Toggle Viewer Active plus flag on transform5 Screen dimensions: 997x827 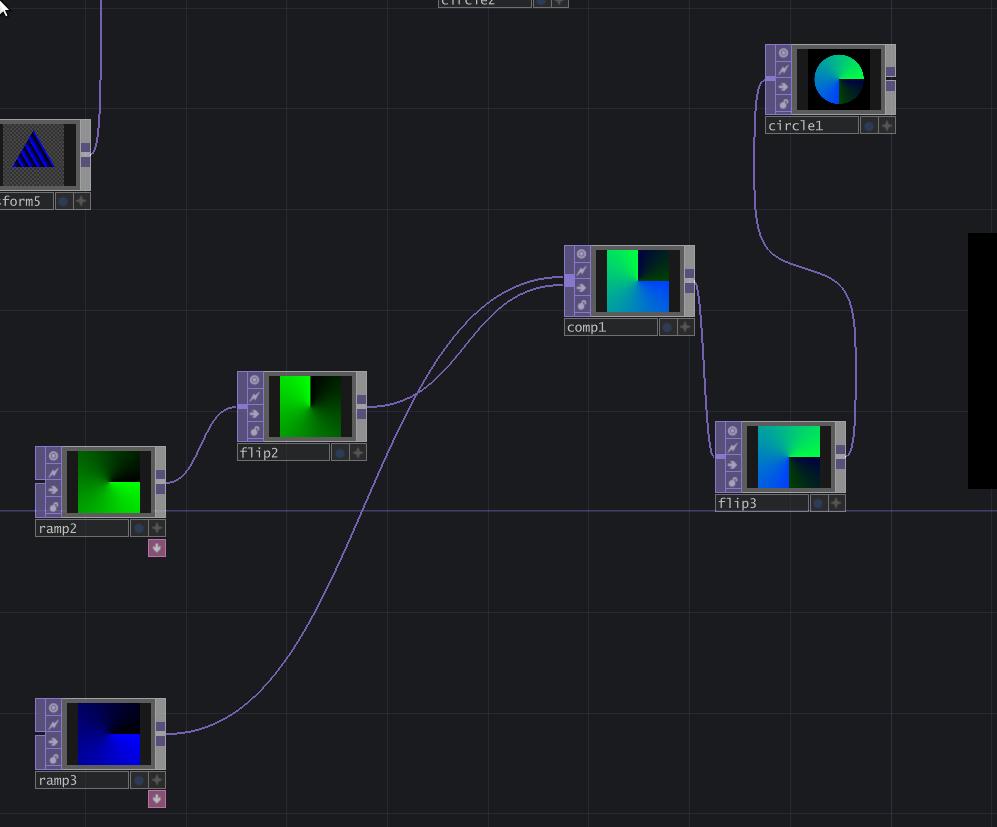tap(81, 202)
